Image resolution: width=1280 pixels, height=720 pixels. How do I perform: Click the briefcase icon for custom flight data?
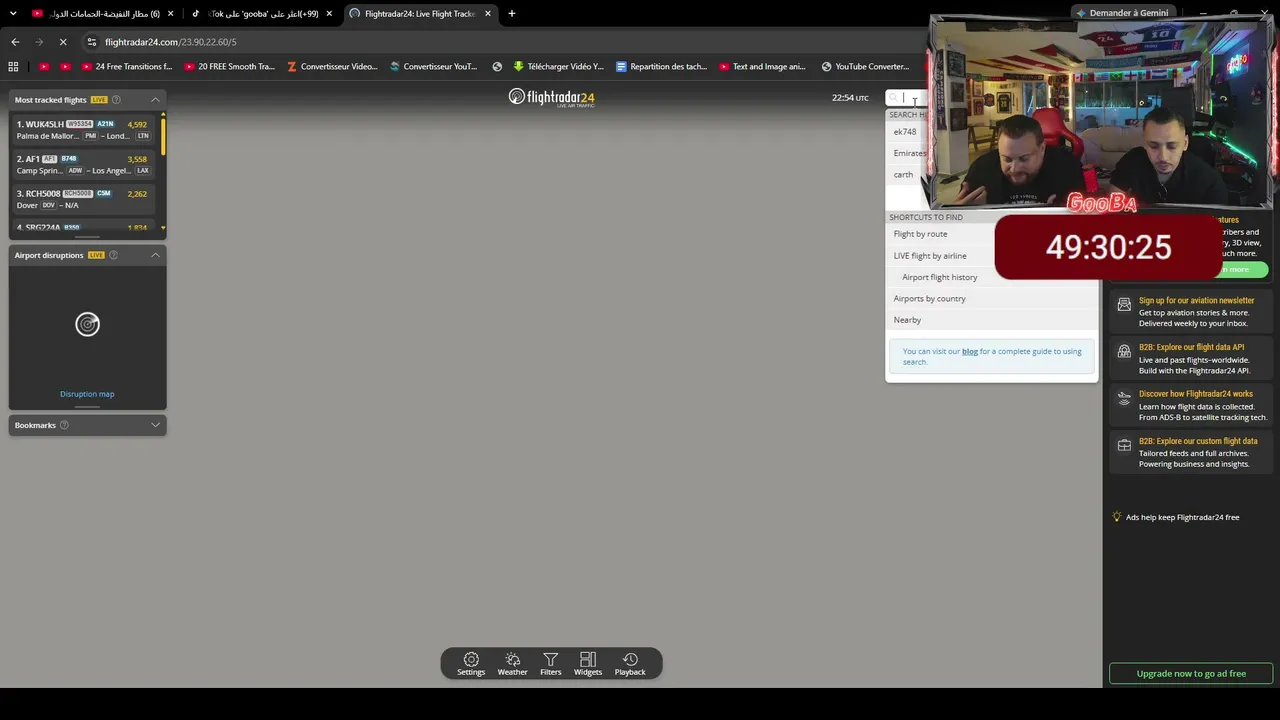[1124, 445]
